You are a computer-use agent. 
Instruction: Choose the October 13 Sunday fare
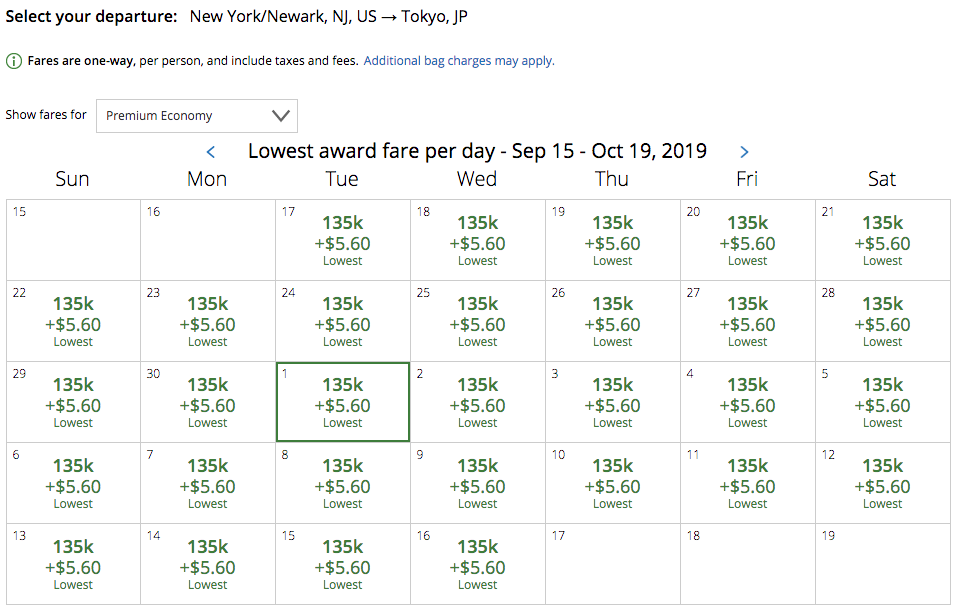pyautogui.click(x=73, y=564)
